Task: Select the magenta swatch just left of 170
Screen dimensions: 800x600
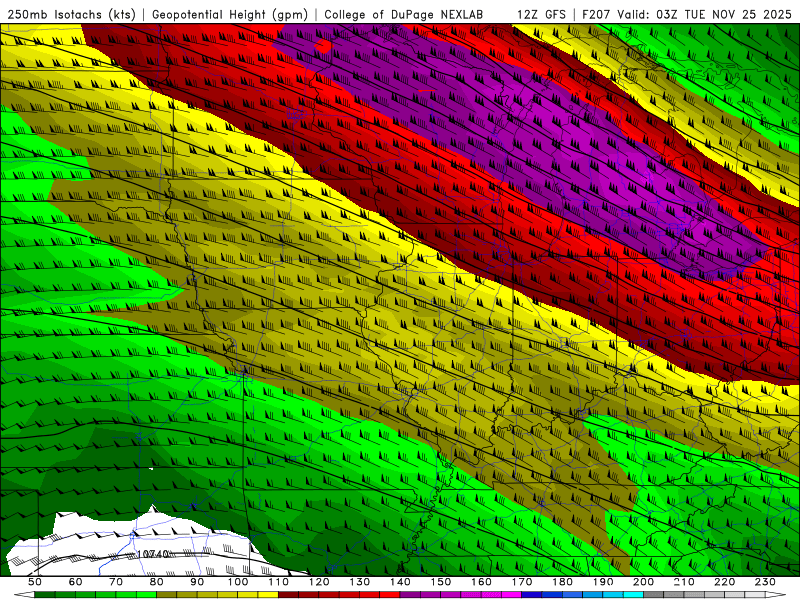Action: (511, 594)
